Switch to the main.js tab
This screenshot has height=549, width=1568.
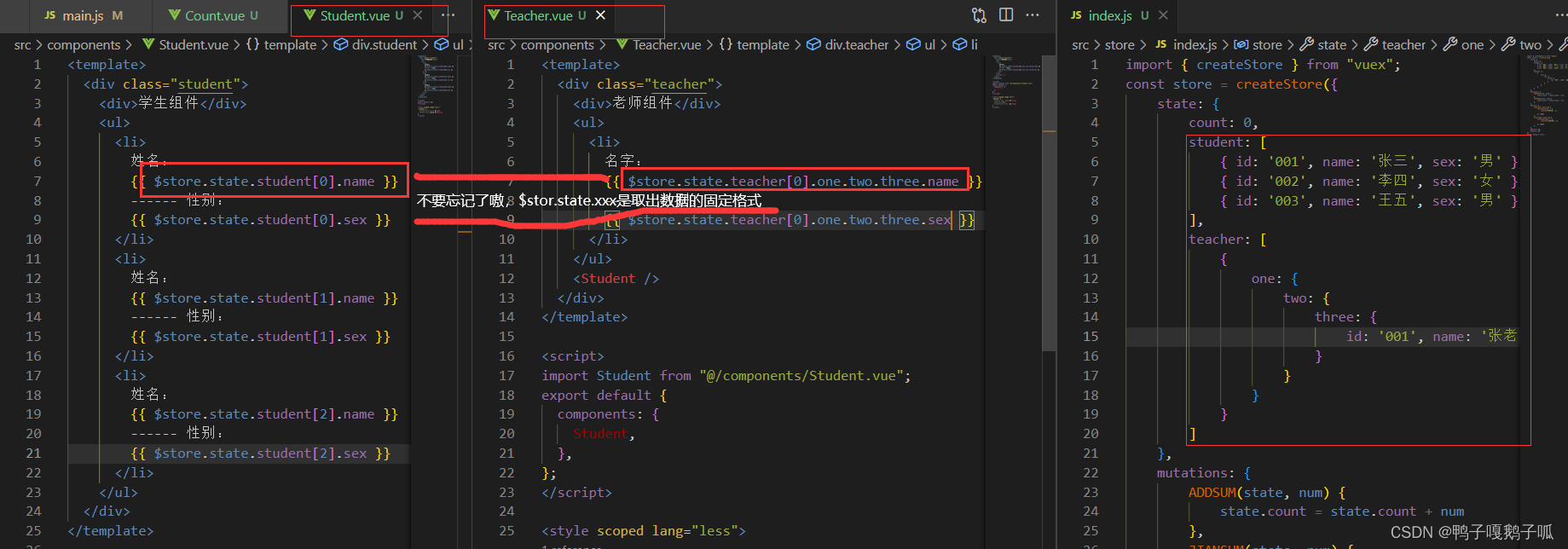coord(84,15)
